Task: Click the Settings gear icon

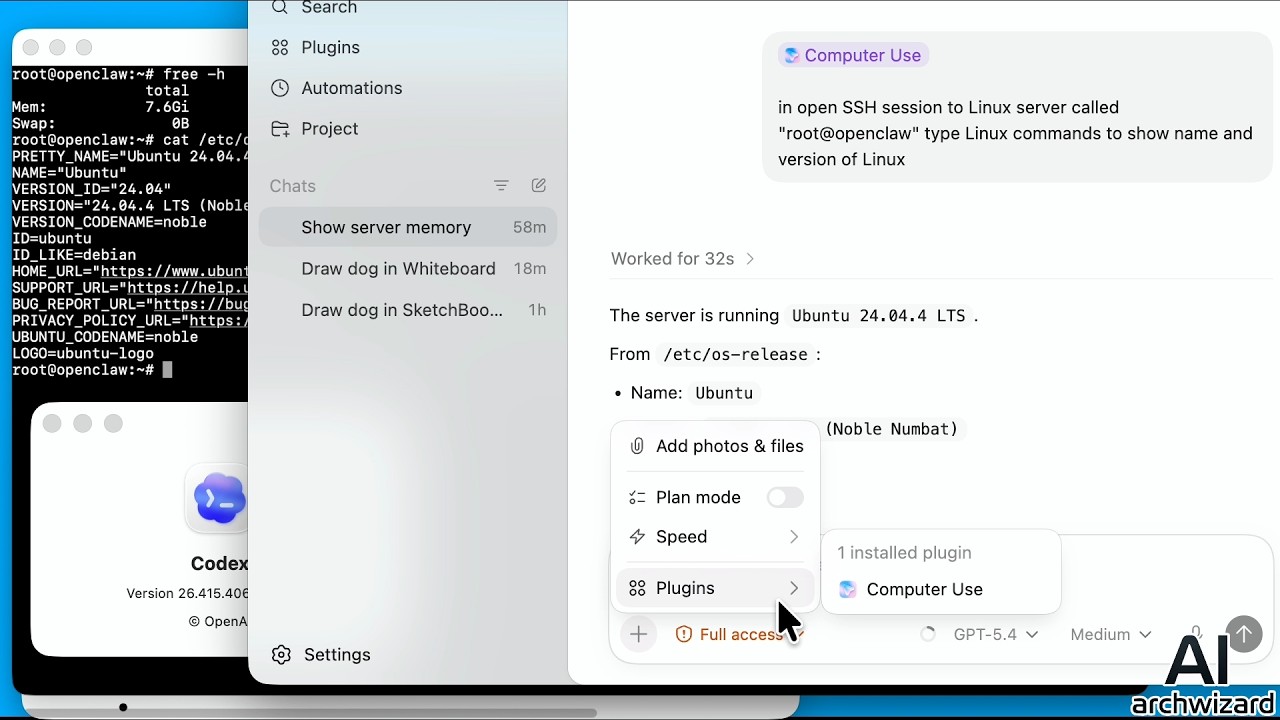Action: click(x=281, y=654)
